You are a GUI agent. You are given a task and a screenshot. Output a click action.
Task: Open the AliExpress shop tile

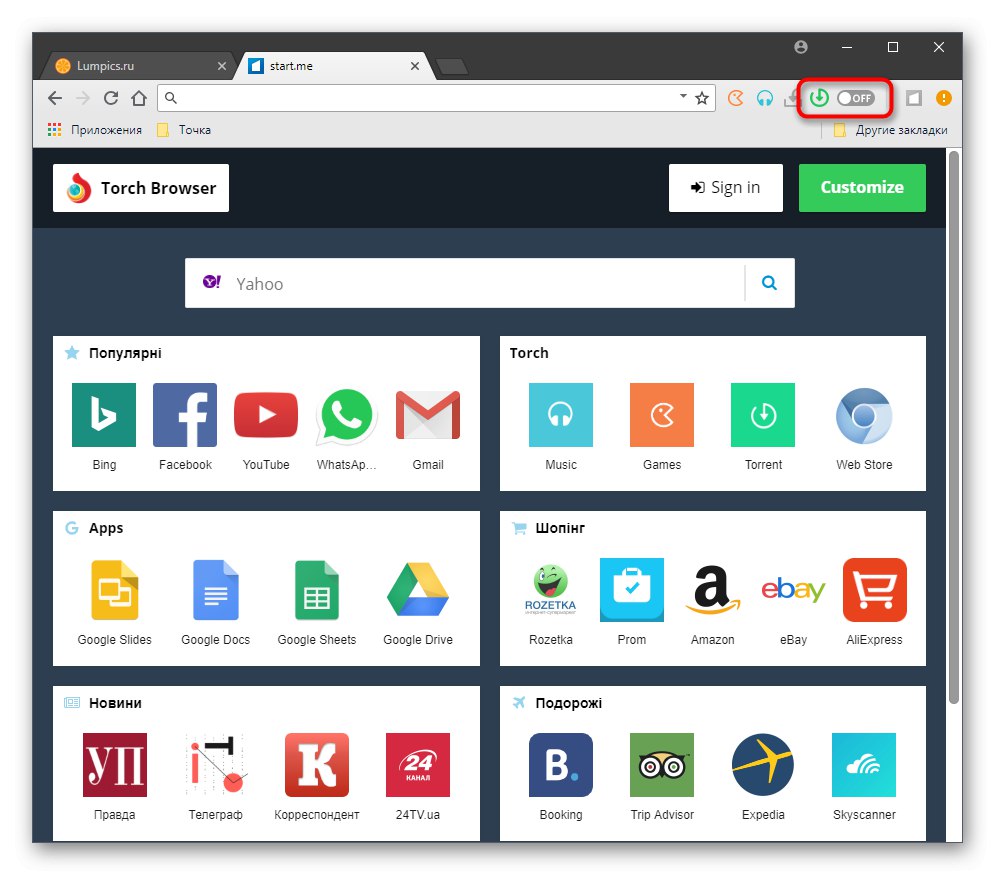[874, 590]
